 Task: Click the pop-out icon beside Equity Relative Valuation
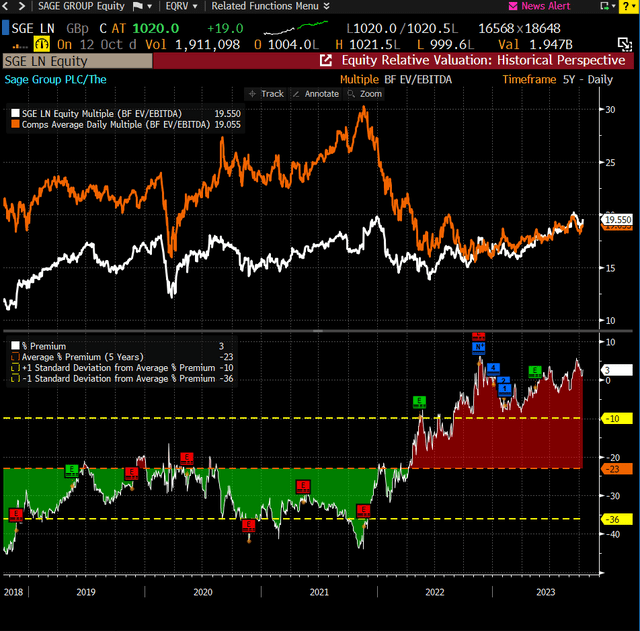click(325, 61)
